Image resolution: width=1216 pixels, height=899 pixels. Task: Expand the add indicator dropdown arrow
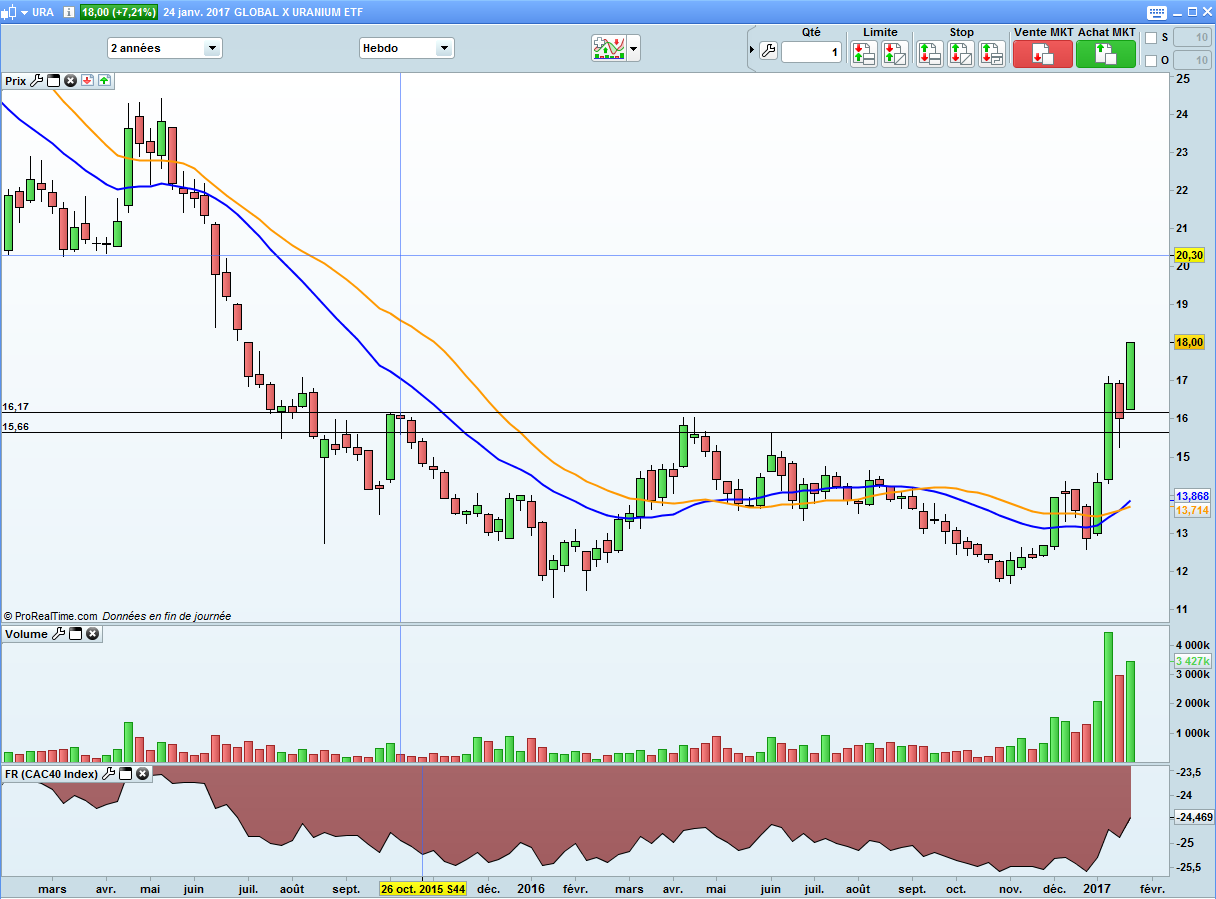[633, 48]
